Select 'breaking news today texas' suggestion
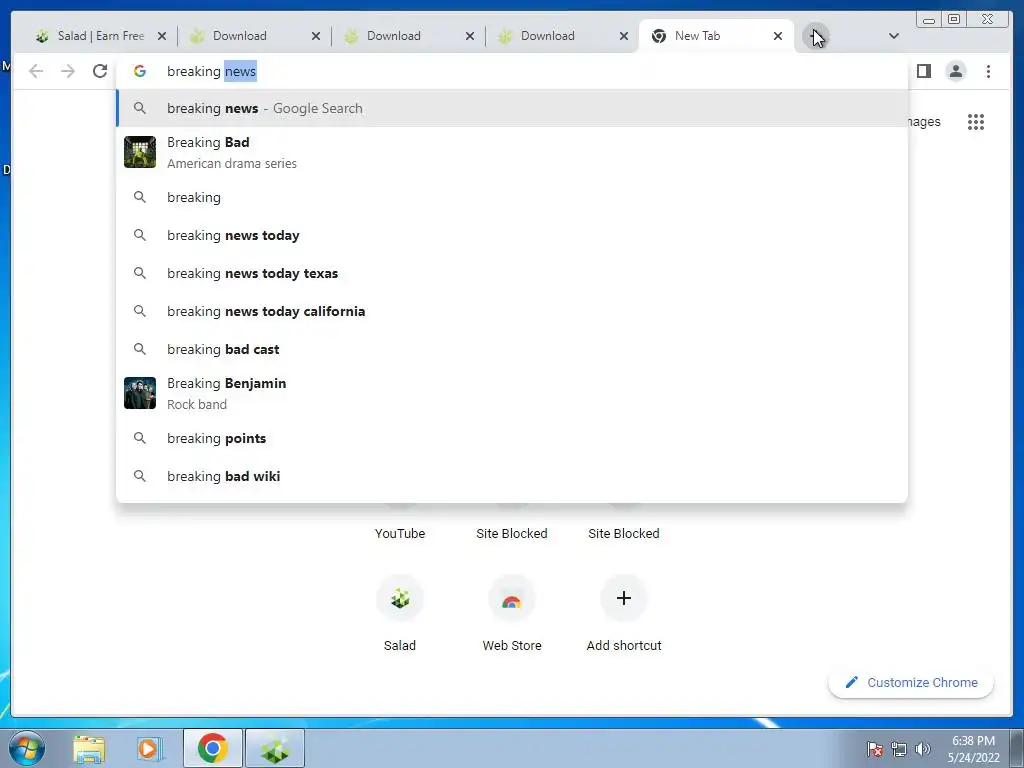The width and height of the screenshot is (1024, 768). click(512, 273)
